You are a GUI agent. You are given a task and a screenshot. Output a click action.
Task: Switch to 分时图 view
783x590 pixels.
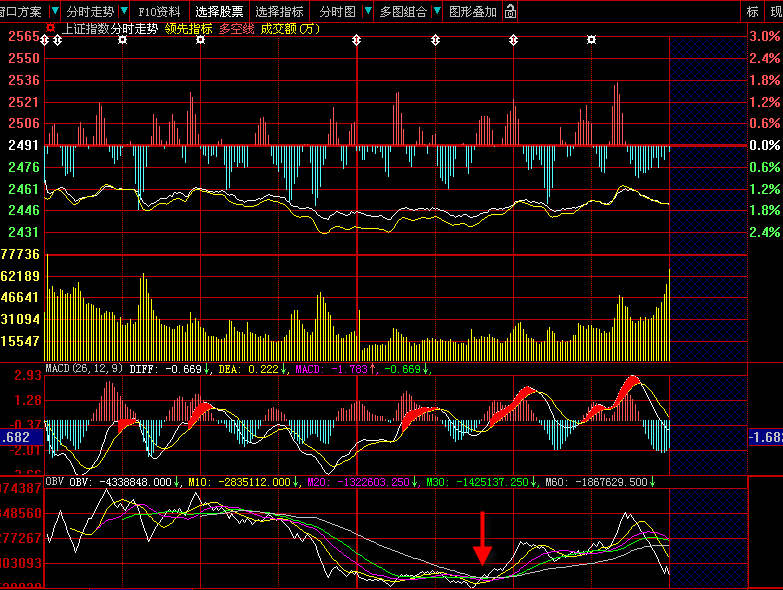coord(338,11)
